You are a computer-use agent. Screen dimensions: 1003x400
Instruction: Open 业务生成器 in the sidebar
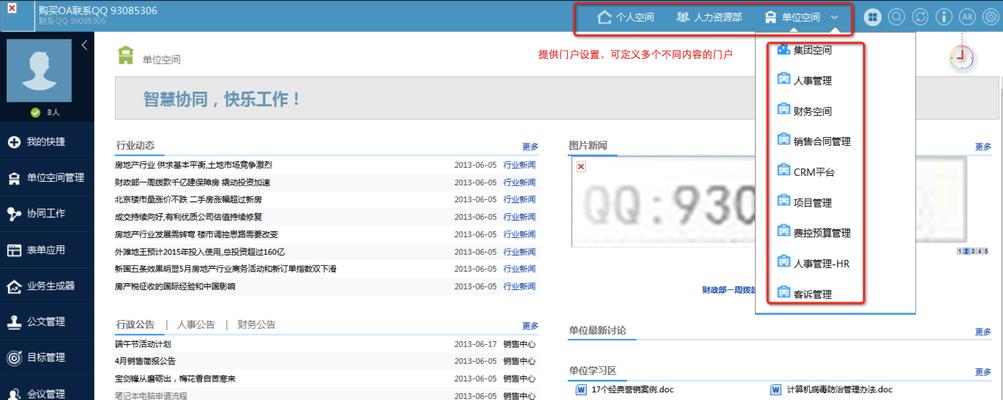click(x=47, y=286)
